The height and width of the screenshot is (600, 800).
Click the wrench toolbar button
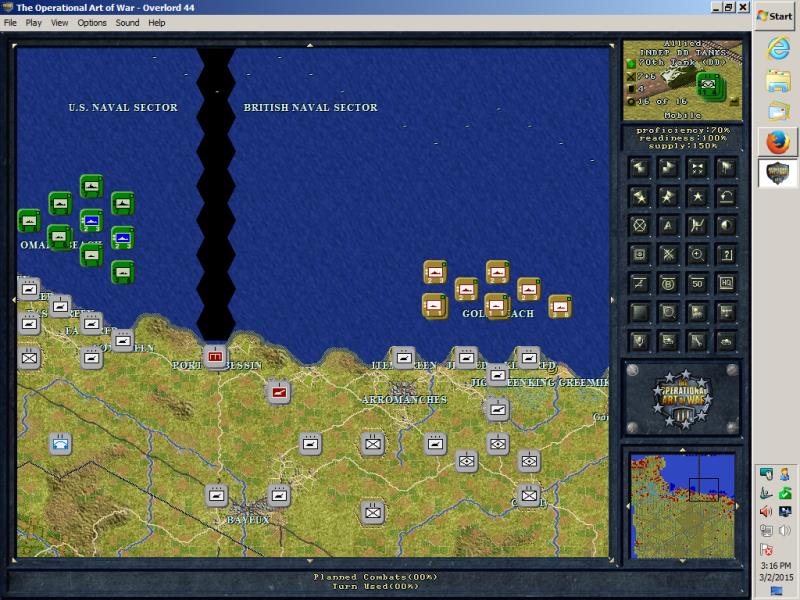pos(697,341)
